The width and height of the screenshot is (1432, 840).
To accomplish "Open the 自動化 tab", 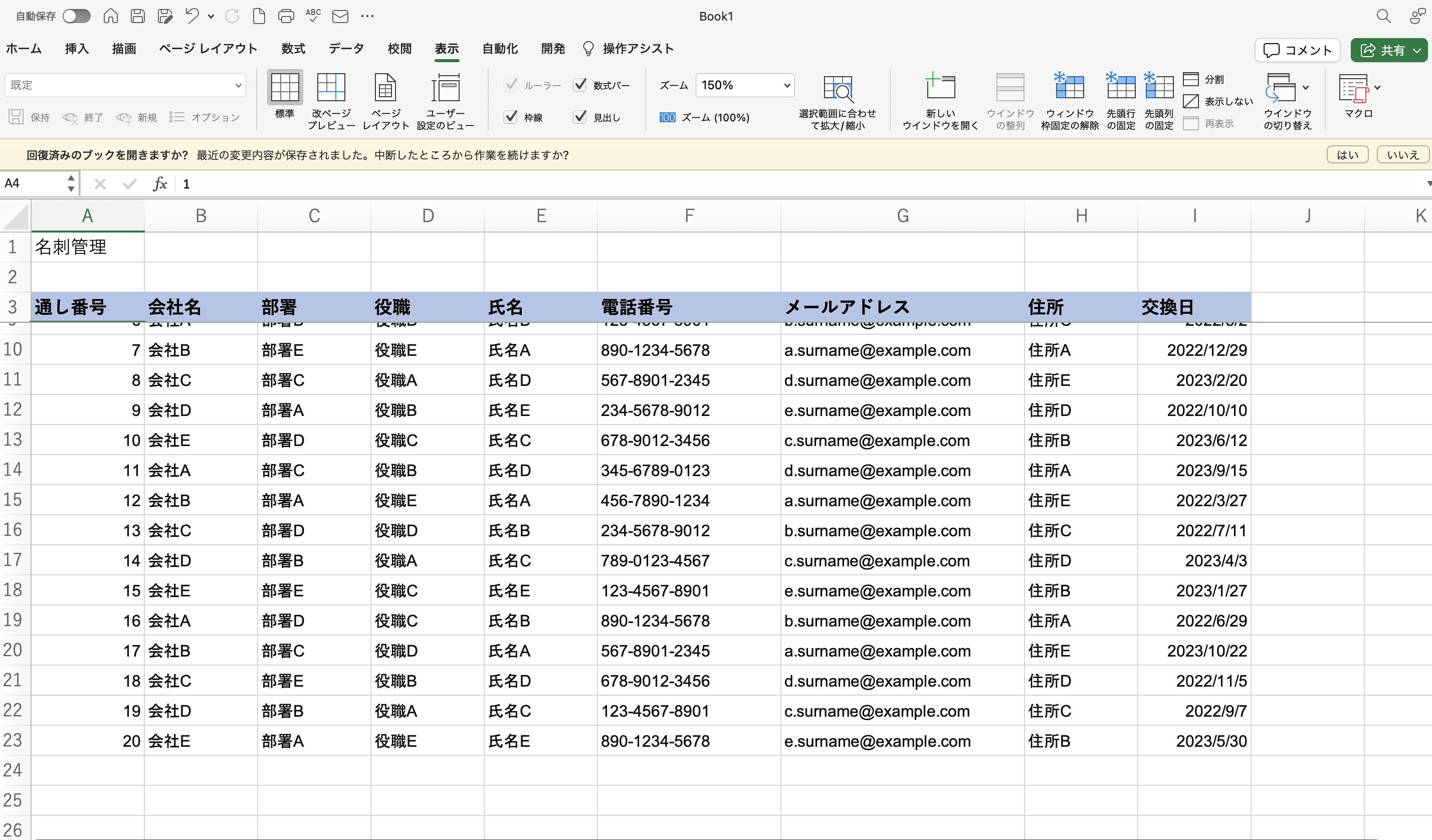I will pos(500,49).
